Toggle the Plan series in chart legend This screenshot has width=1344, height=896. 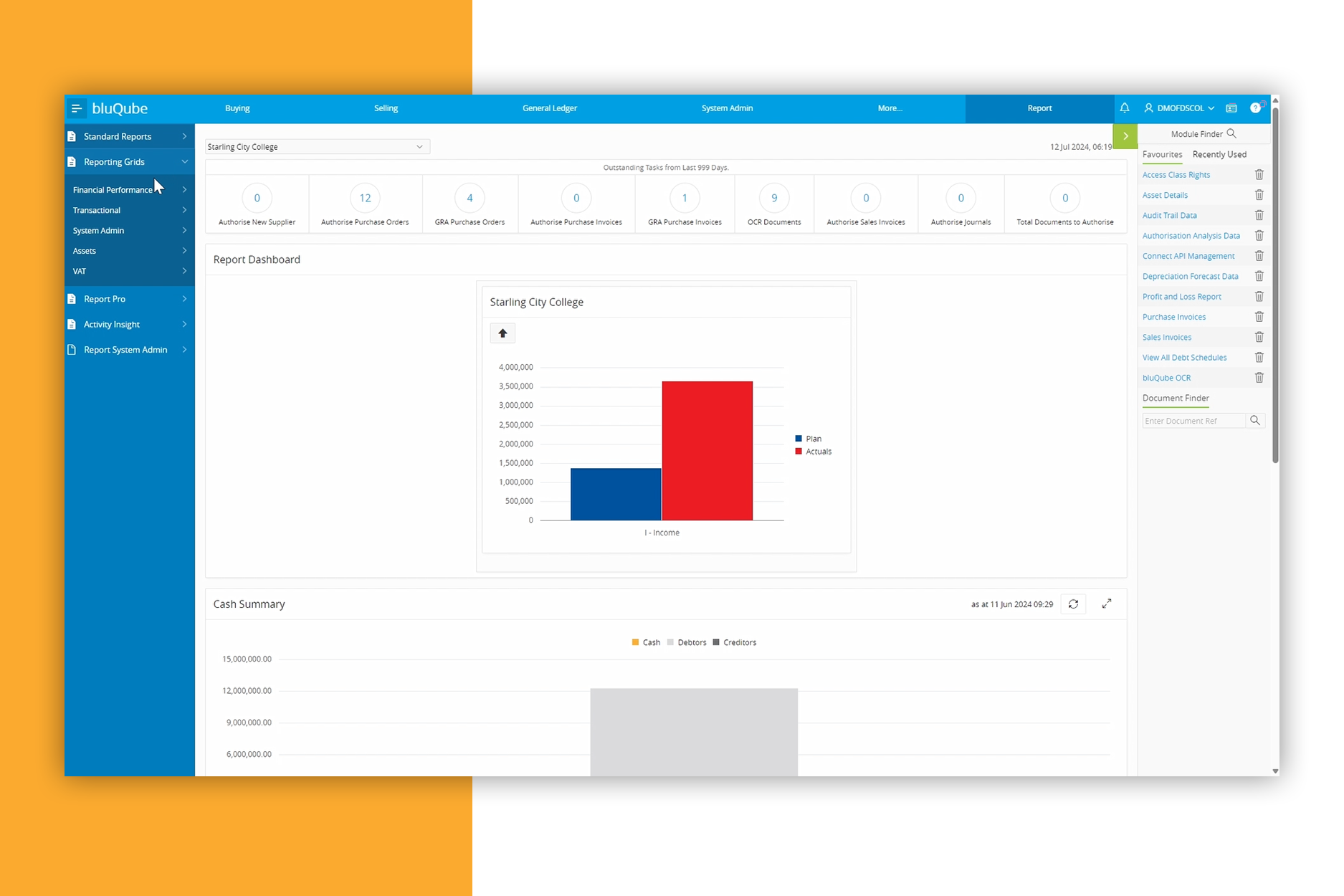pyautogui.click(x=813, y=439)
